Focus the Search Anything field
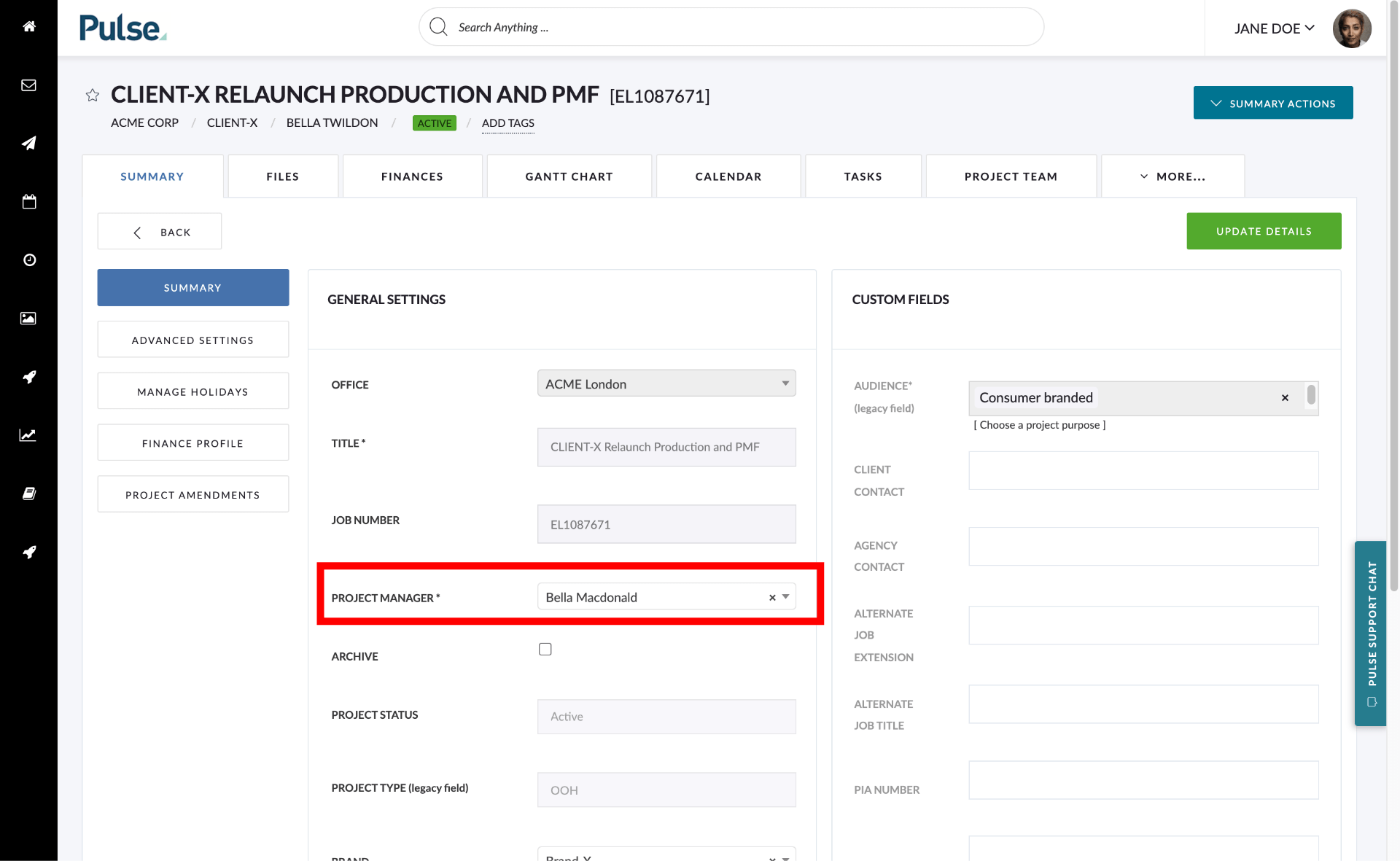Viewport: 1400px width, 861px height. (731, 27)
